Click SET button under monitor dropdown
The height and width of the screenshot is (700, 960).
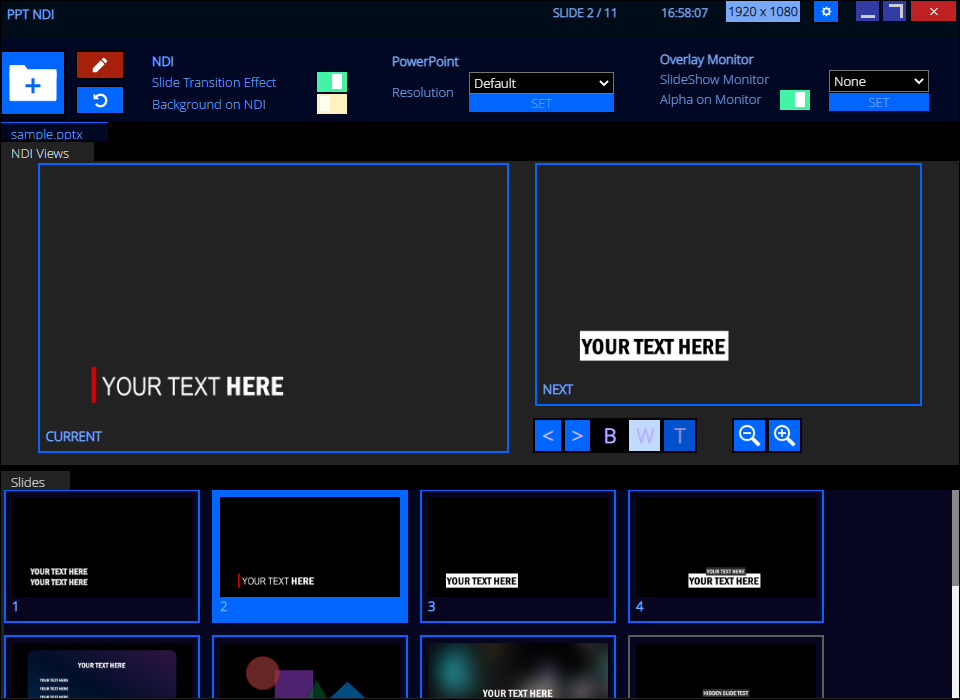pyautogui.click(x=879, y=102)
